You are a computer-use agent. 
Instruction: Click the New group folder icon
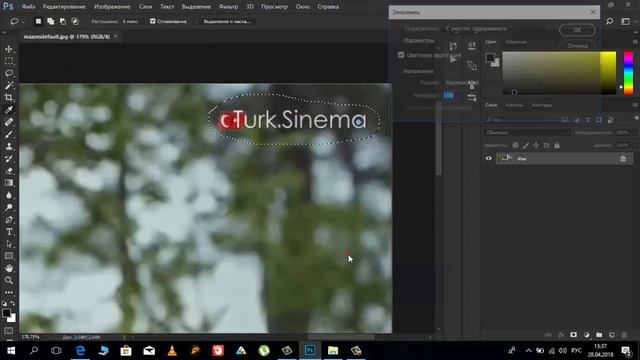pyautogui.click(x=599, y=335)
